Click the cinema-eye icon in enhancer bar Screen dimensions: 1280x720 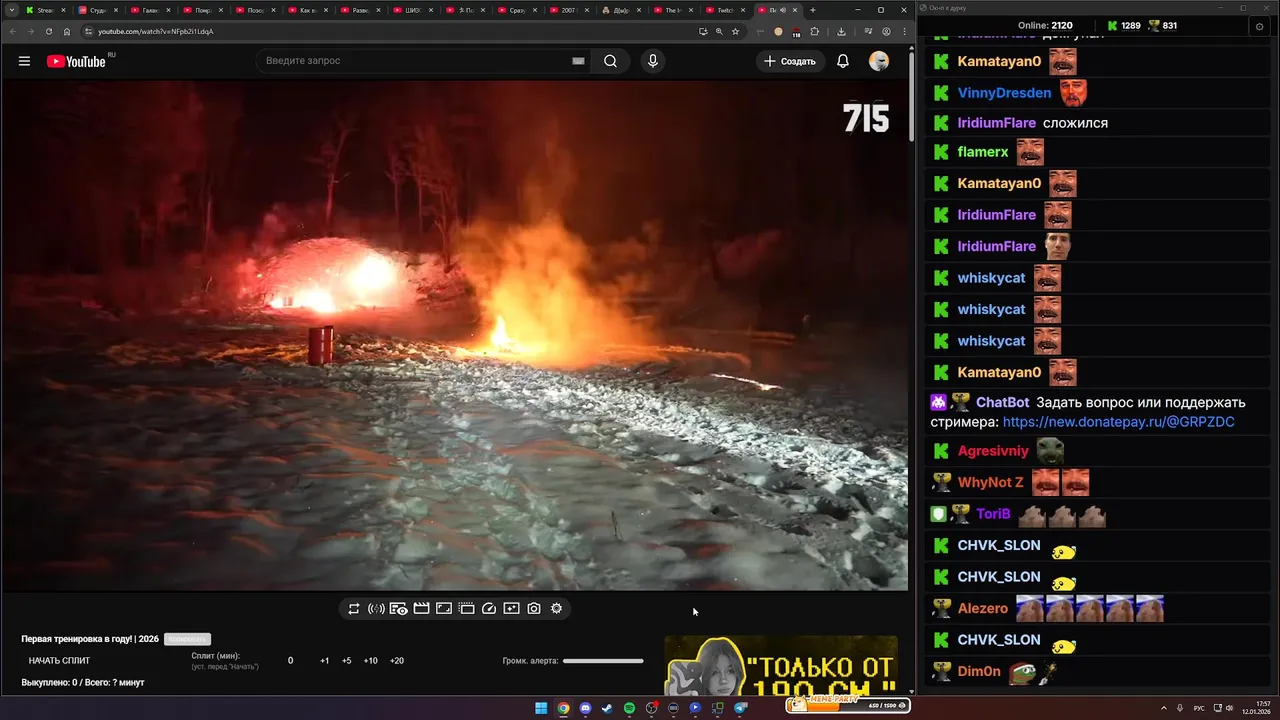point(398,608)
